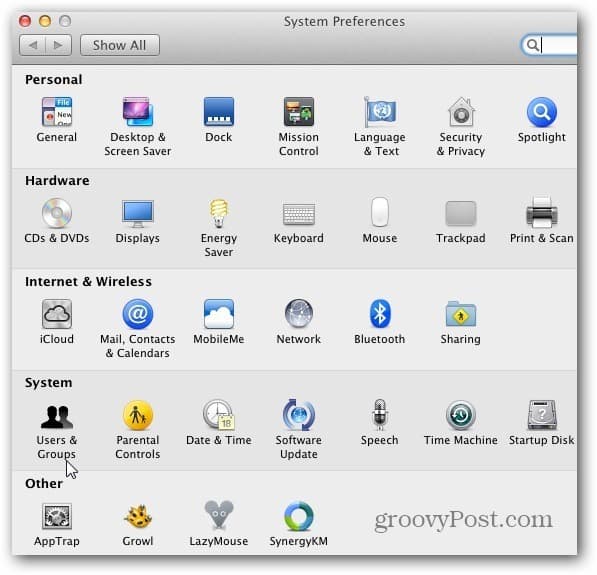597x575 pixels.
Task: Click the Show All button
Action: [120, 45]
